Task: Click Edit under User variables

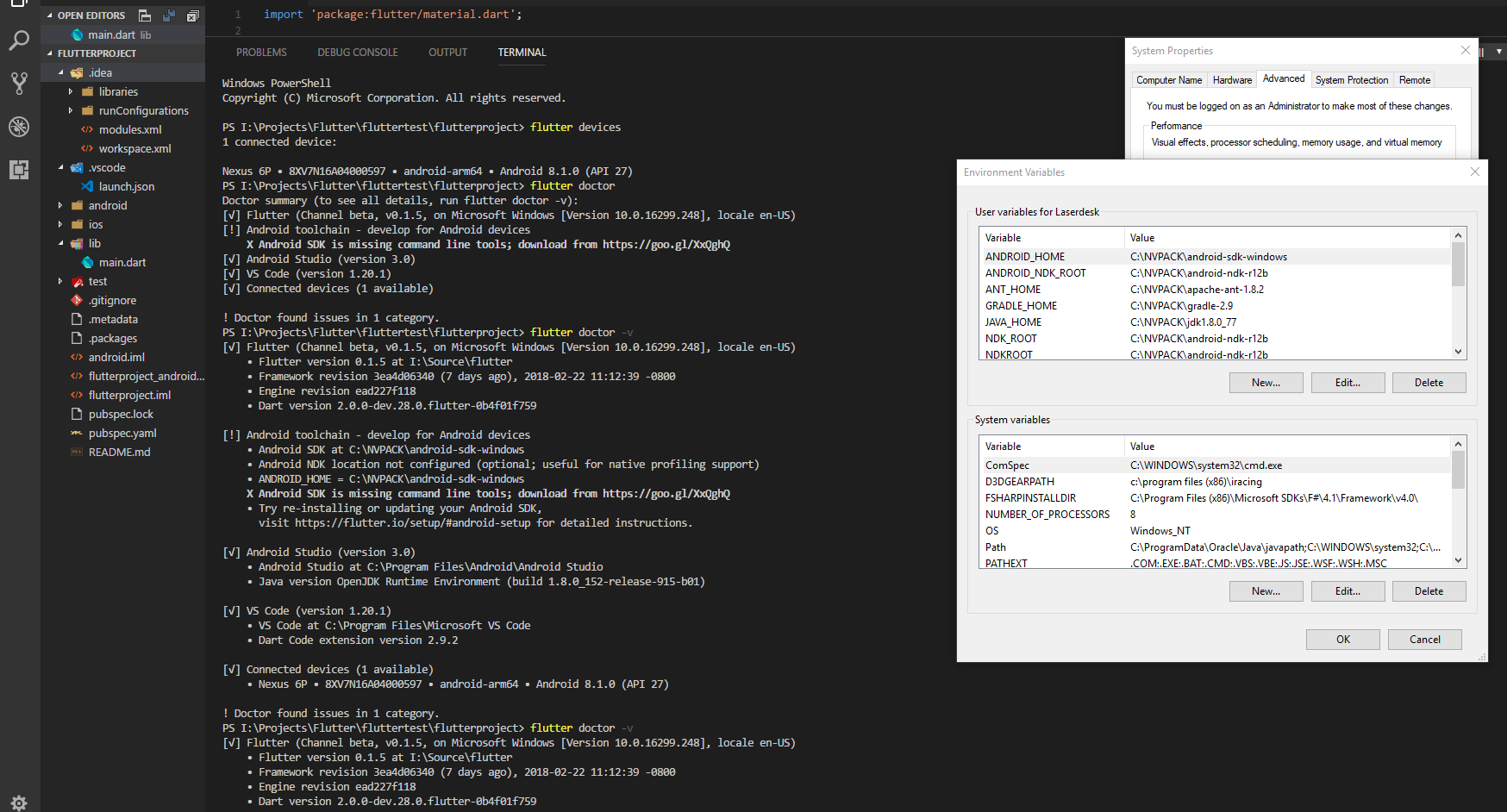Action: [1348, 383]
